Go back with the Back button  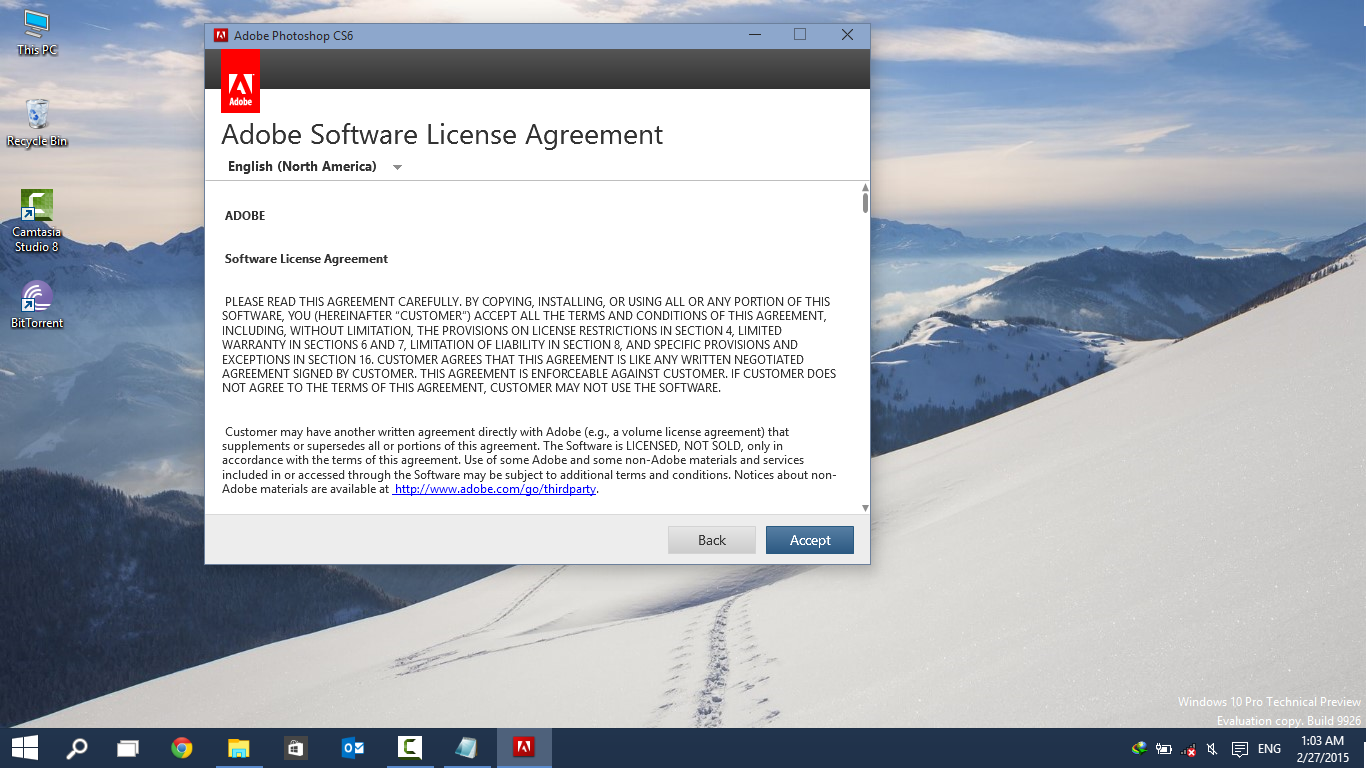coord(712,540)
